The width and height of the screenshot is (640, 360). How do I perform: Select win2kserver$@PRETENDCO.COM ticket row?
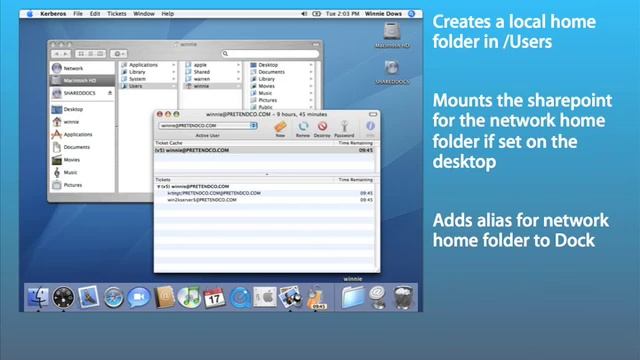(264, 200)
